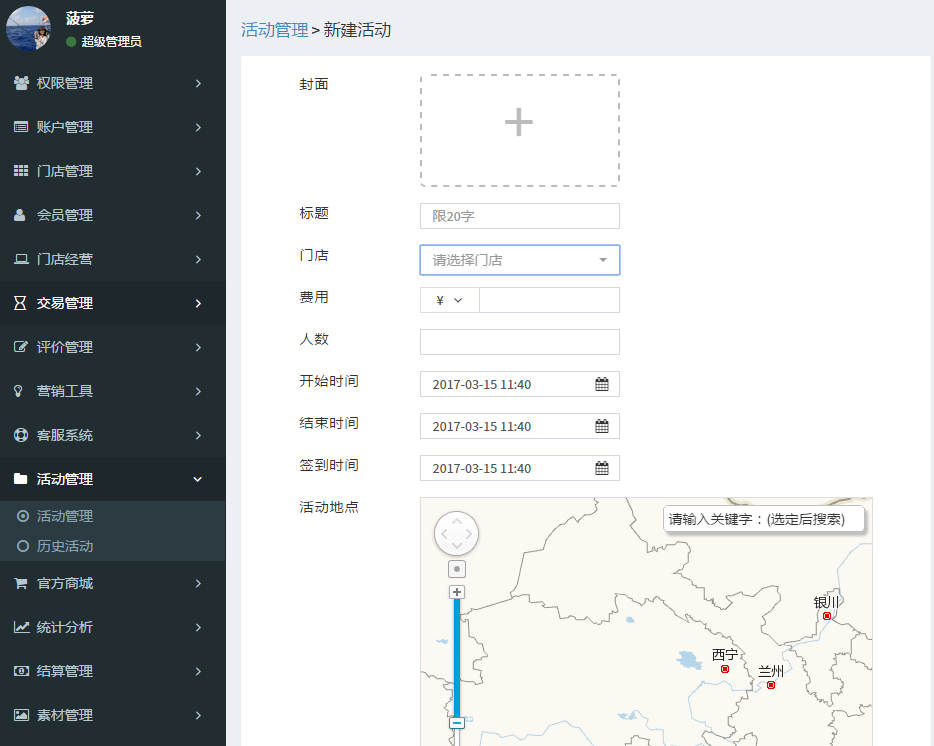The width and height of the screenshot is (934, 746).
Task: Click the map pan direction control
Action: pyautogui.click(x=457, y=534)
